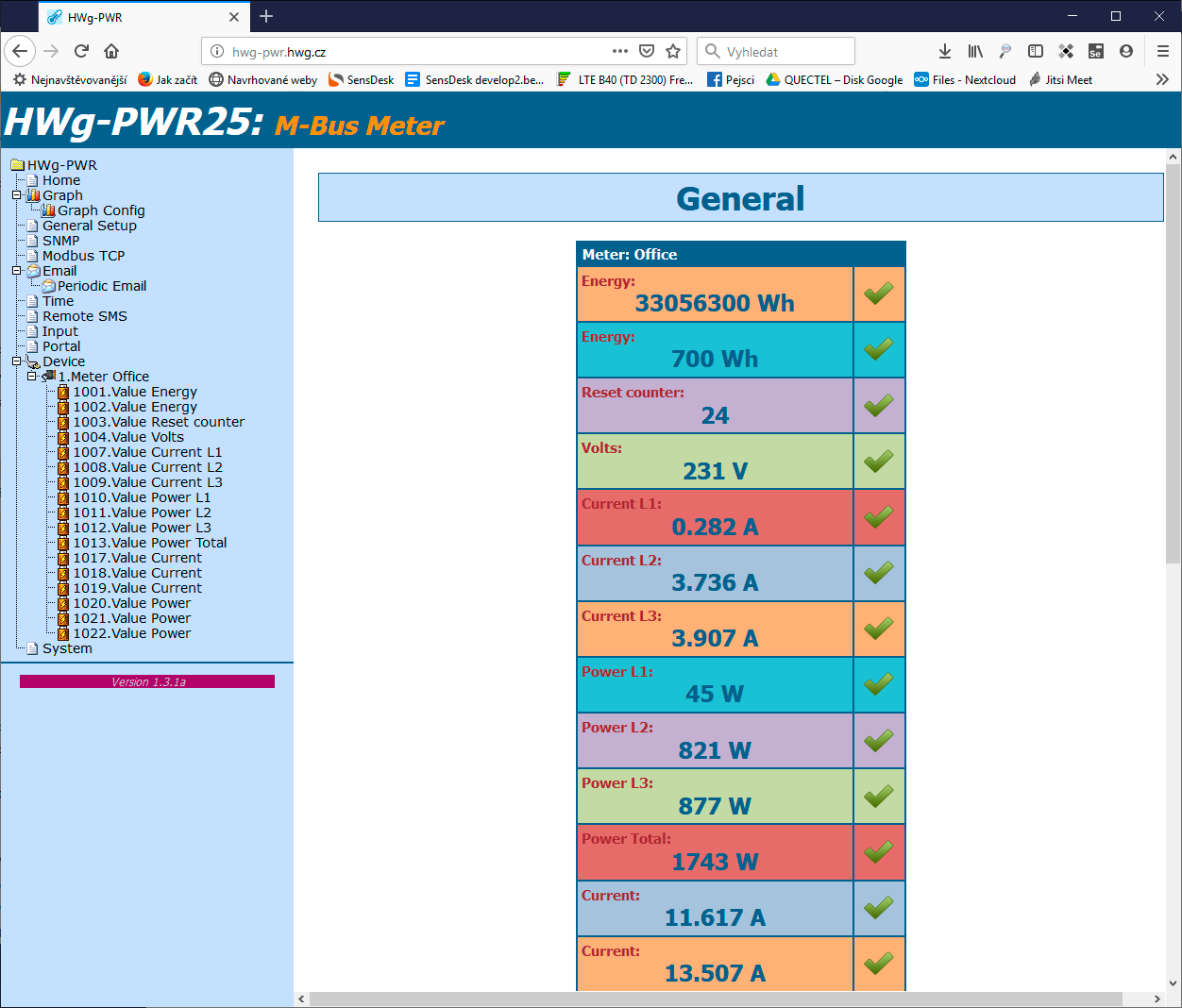Click the Graph chart icon in tree
The width and height of the screenshot is (1182, 1008).
click(x=33, y=195)
